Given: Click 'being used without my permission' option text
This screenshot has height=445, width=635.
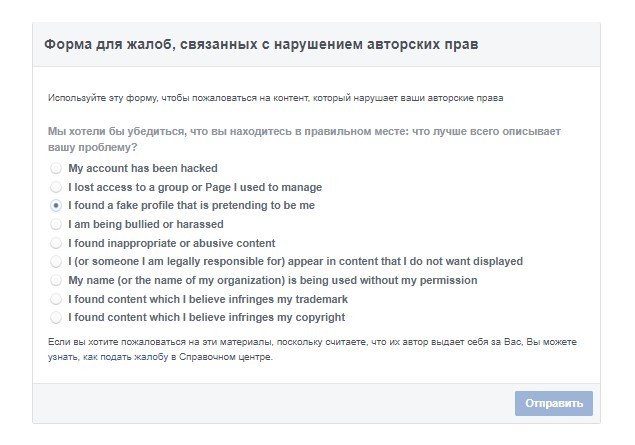Looking at the screenshot, I should pyautogui.click(x=272, y=280).
